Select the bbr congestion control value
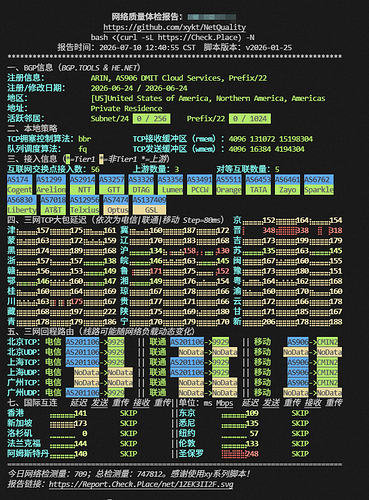This screenshot has width=369, height=500. 85,139
